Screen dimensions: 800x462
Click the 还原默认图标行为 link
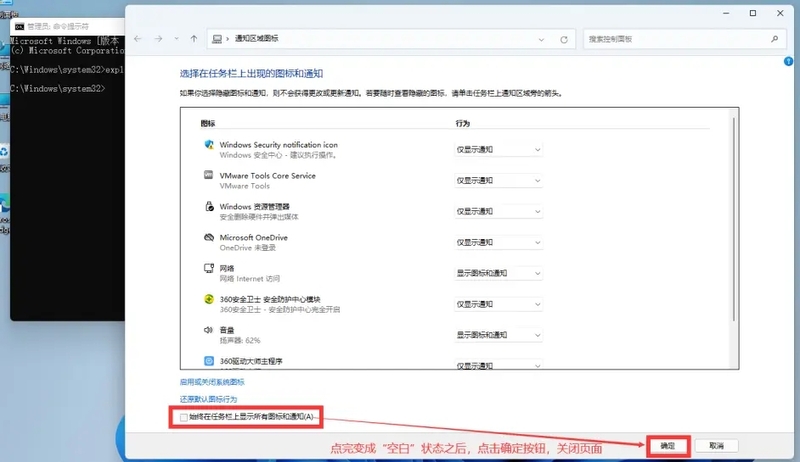[209, 399]
